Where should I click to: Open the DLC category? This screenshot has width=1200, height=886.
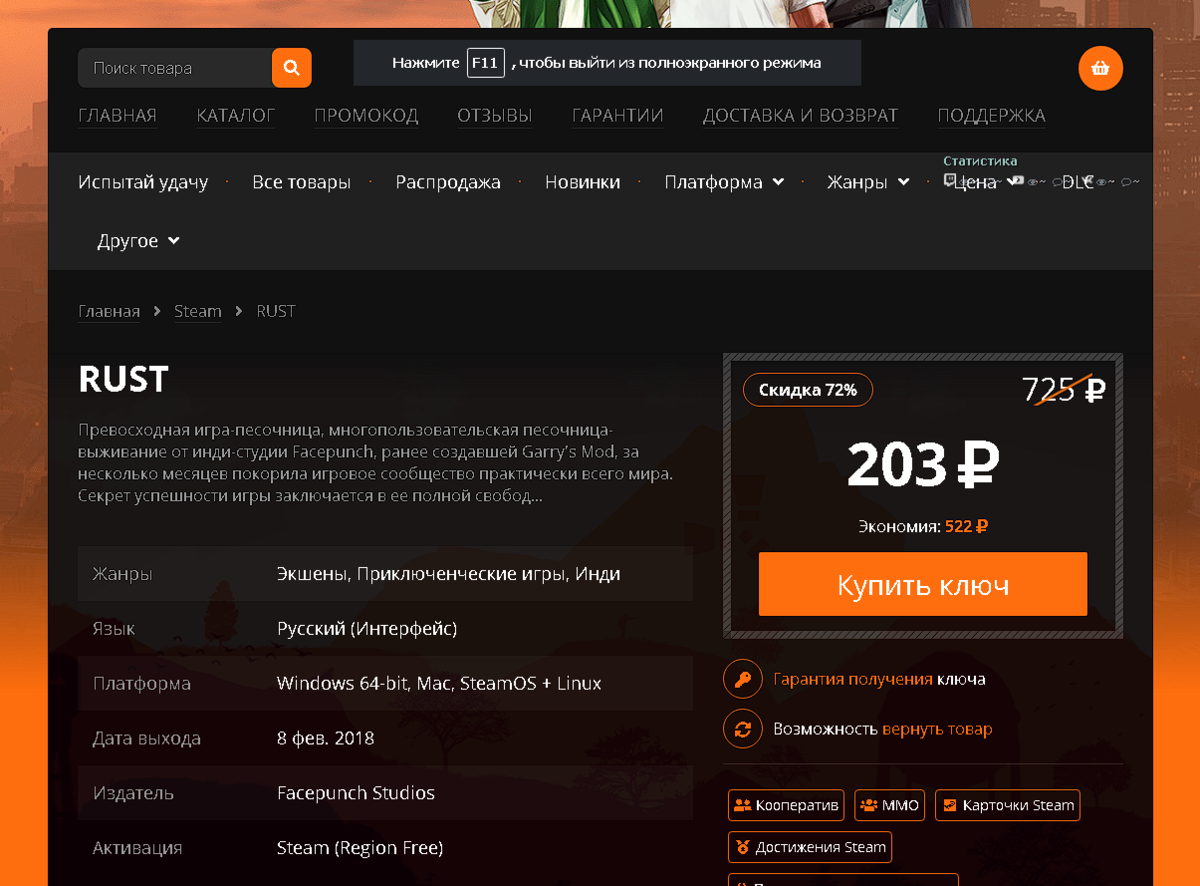(1078, 182)
